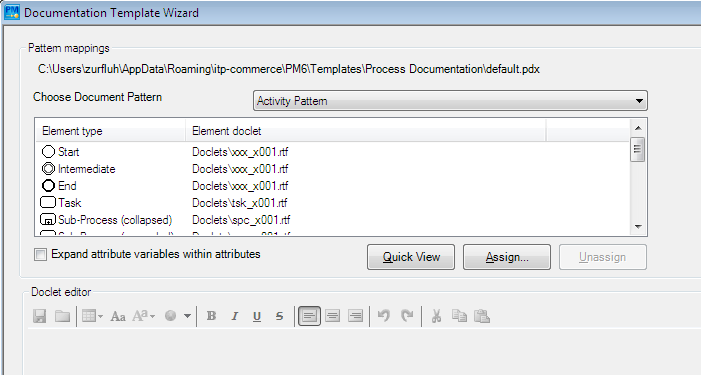Click the Open folder icon in Doclet editor
The width and height of the screenshot is (701, 379).
62,316
